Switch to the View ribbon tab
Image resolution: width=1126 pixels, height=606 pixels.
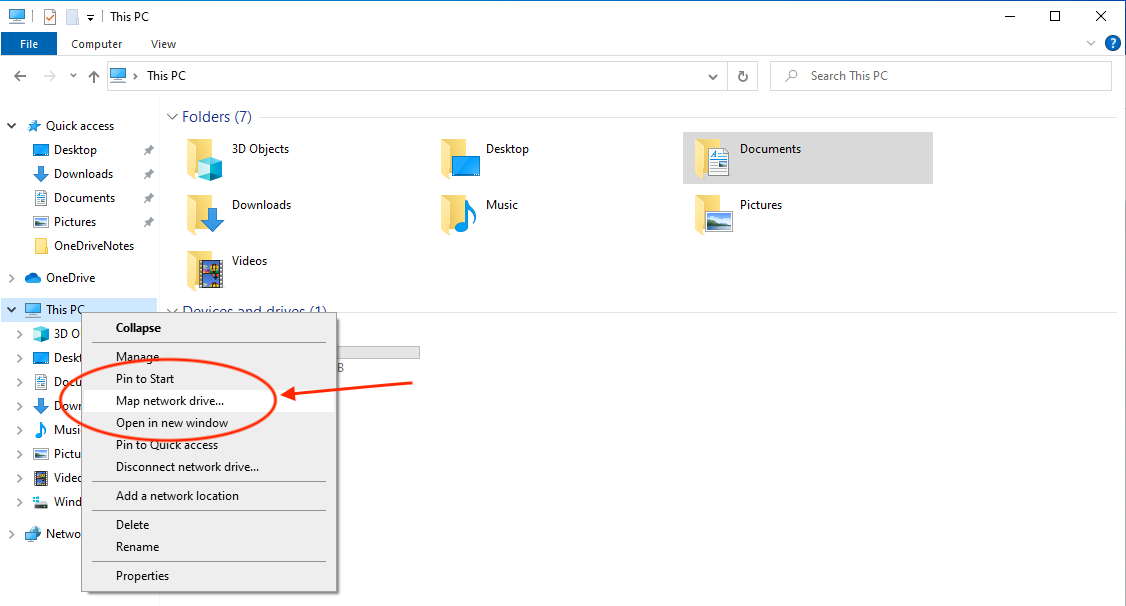pos(163,44)
